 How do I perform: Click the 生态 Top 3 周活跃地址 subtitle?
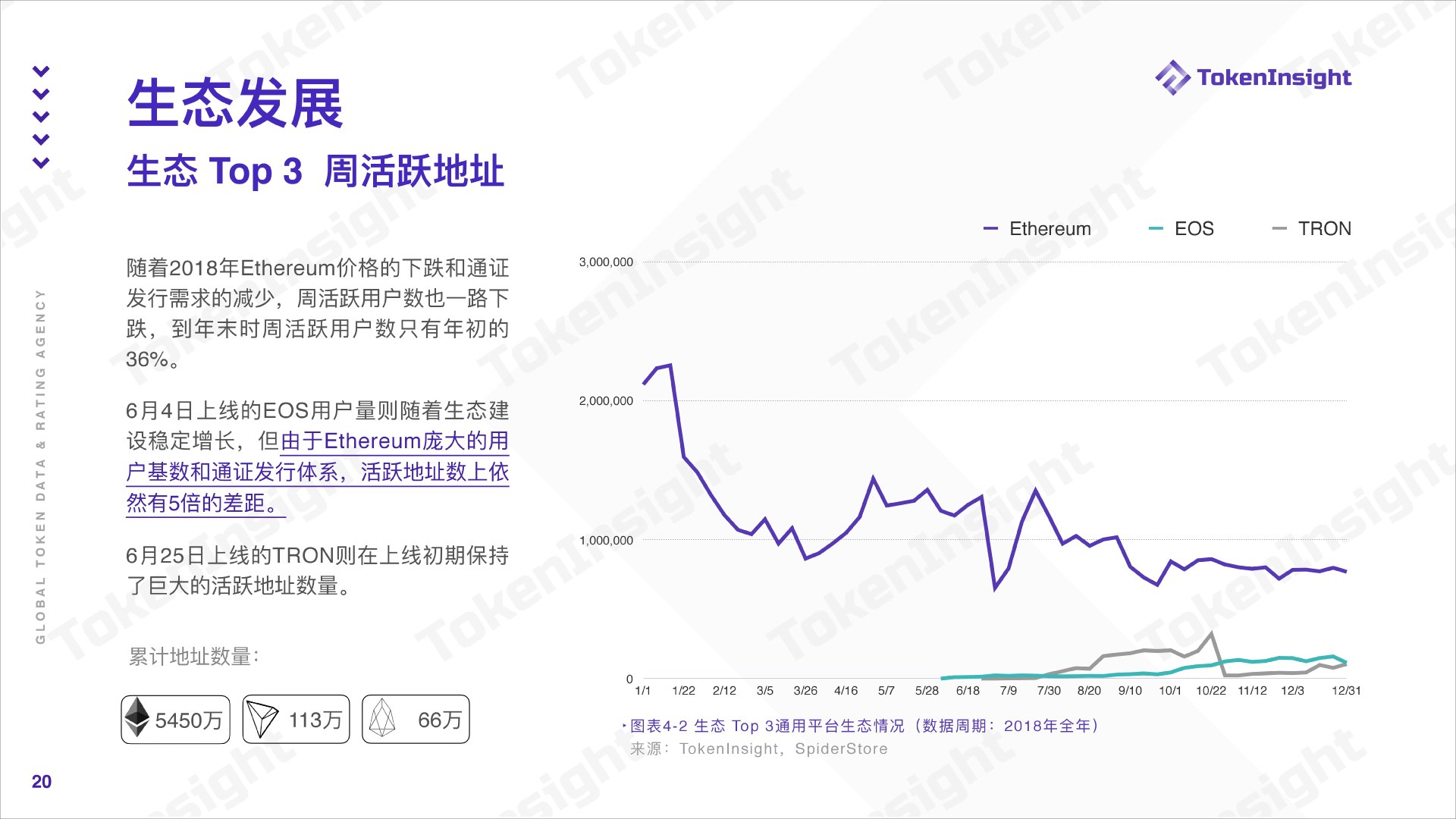[315, 171]
